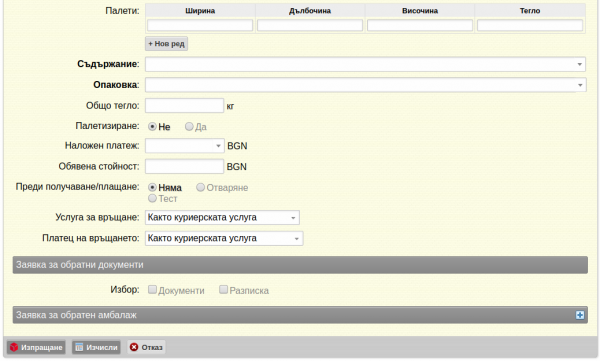Tick the Разписка checkbox

[223, 290]
